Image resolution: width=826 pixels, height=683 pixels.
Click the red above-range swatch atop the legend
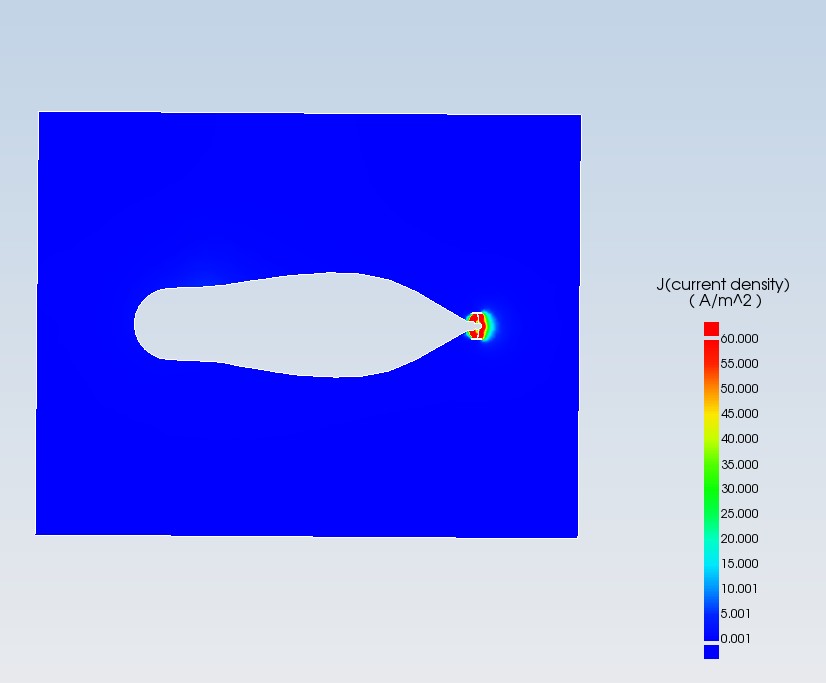[711, 329]
